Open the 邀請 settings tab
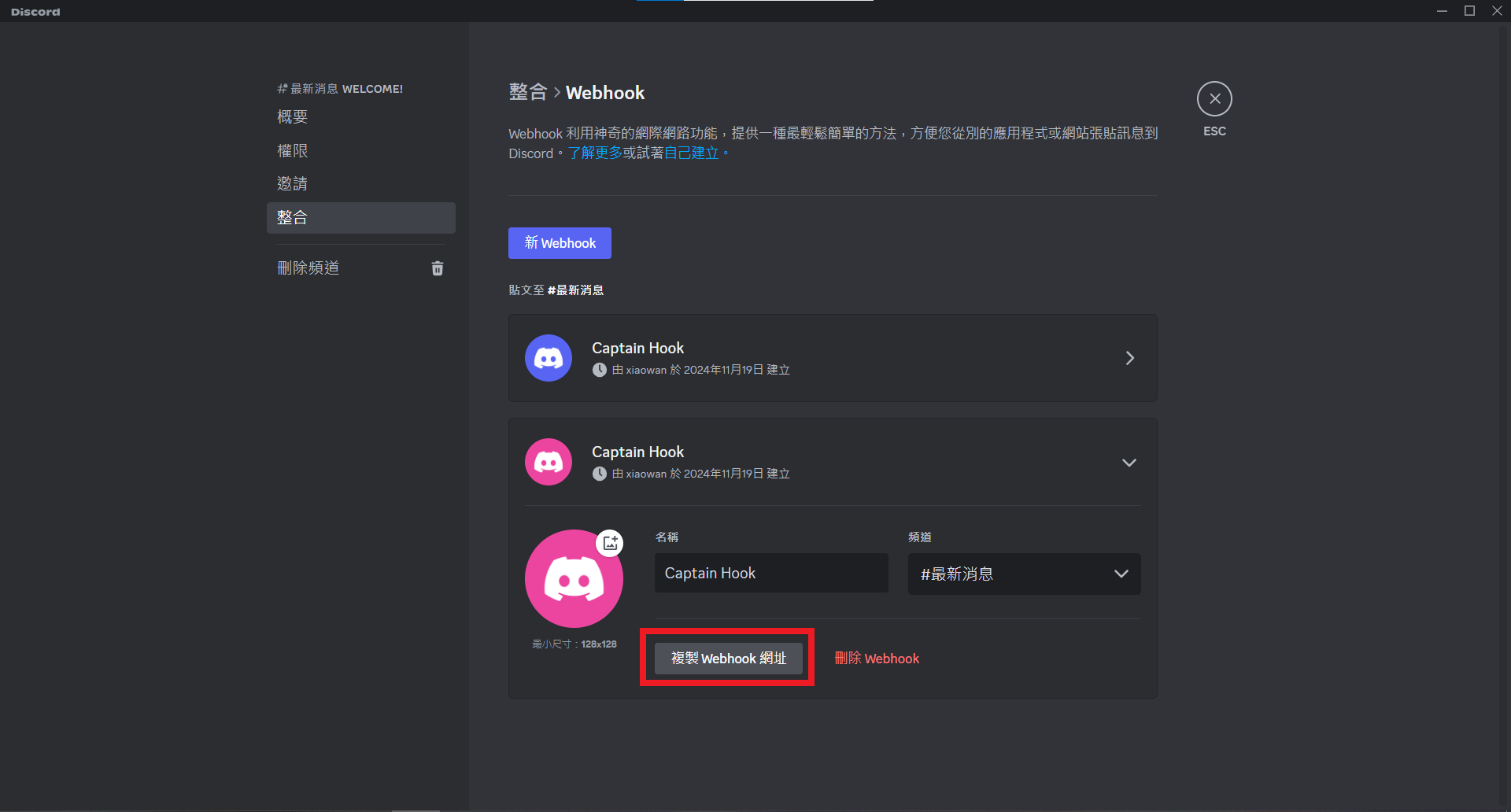This screenshot has height=812, width=1511. click(360, 183)
